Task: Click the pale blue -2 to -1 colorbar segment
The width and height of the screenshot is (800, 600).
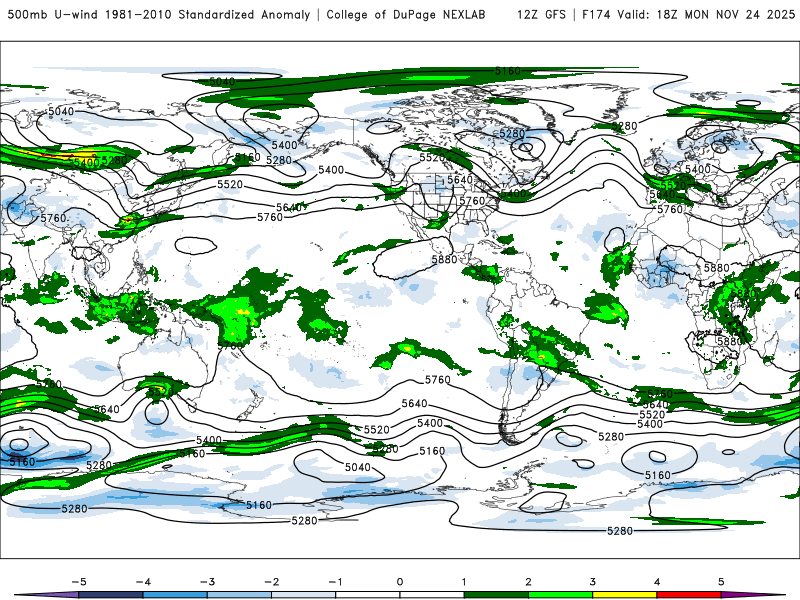Action: pyautogui.click(x=304, y=595)
